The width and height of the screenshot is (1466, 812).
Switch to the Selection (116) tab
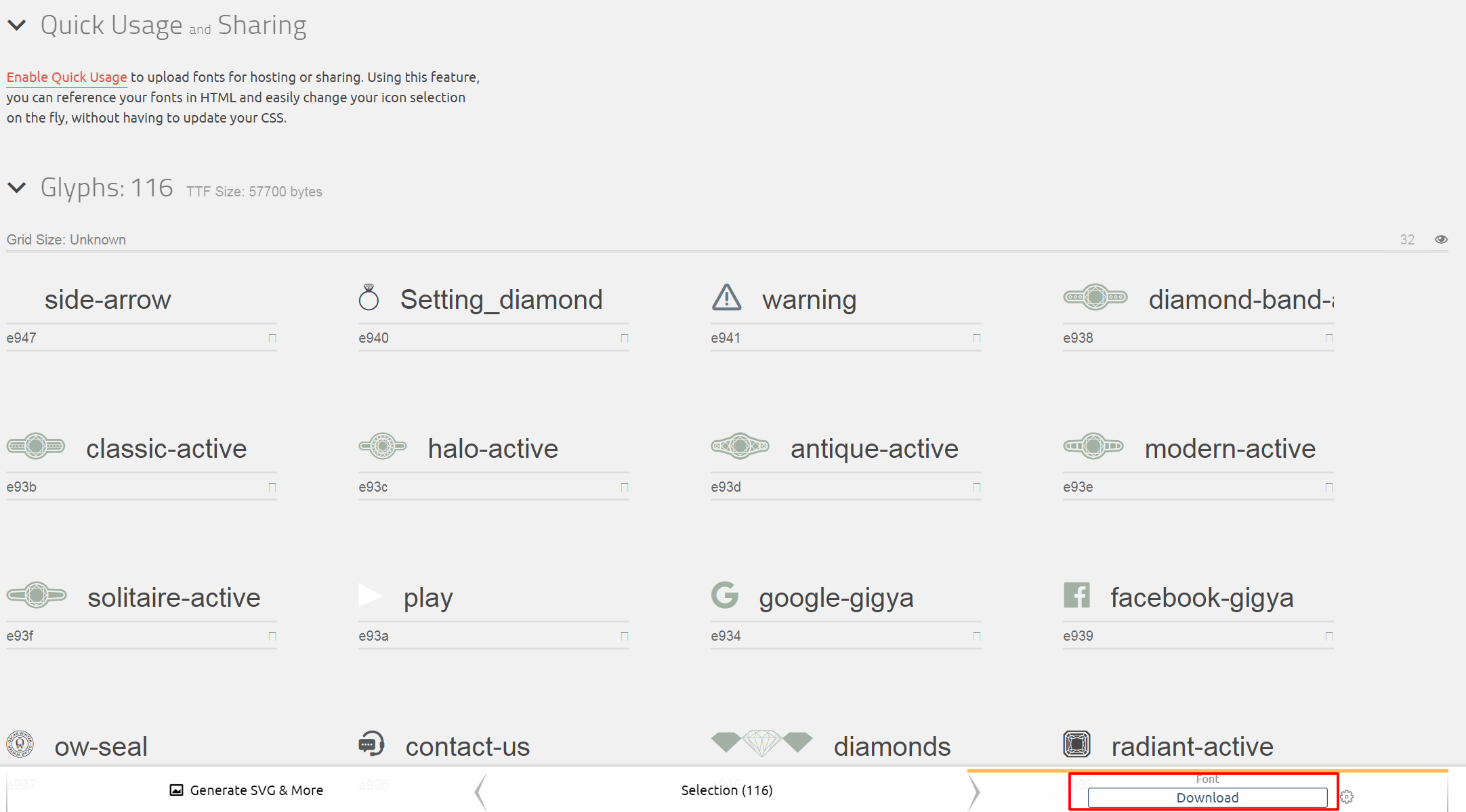pos(726,790)
